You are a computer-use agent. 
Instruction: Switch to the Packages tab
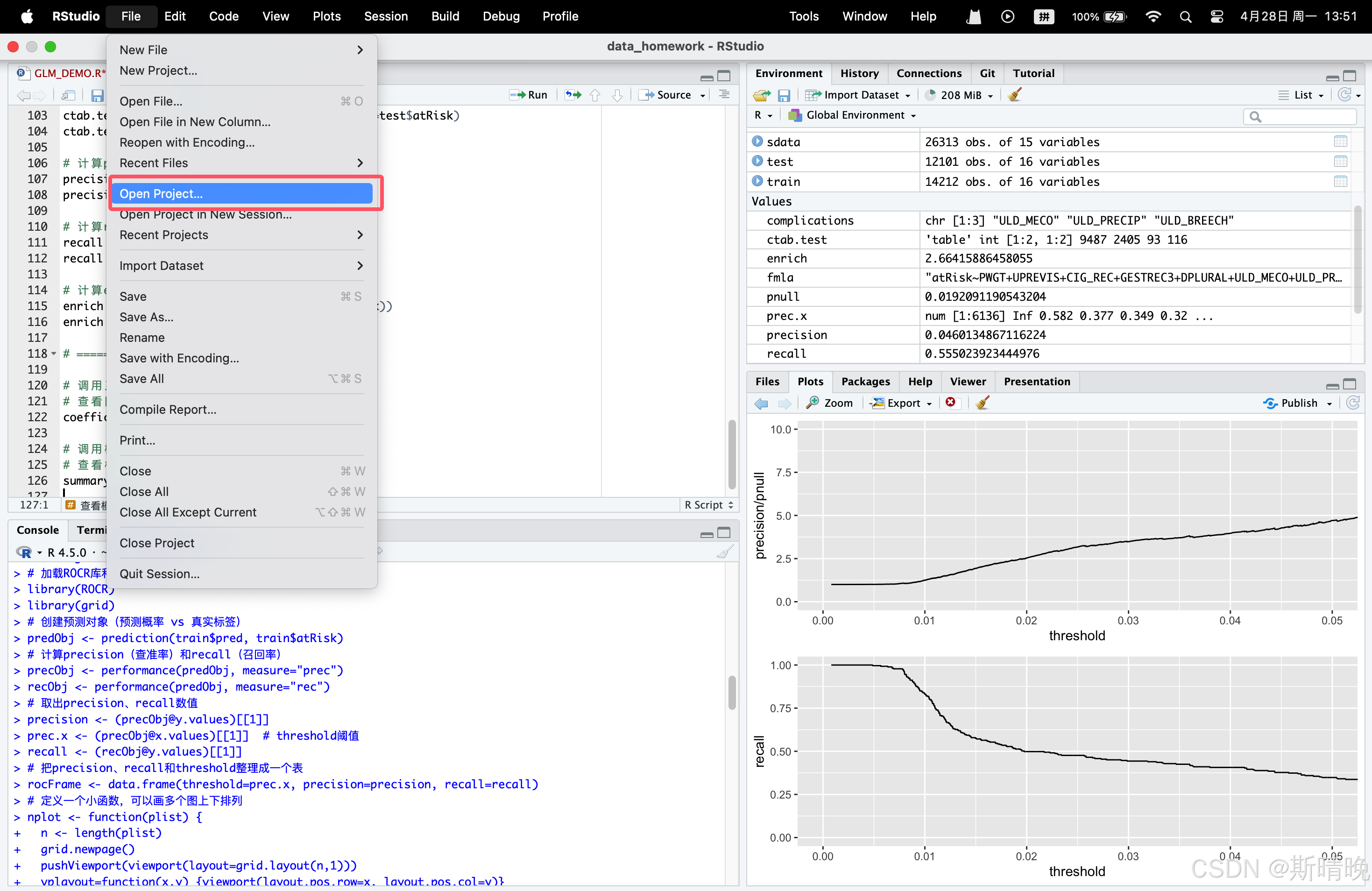(x=865, y=382)
